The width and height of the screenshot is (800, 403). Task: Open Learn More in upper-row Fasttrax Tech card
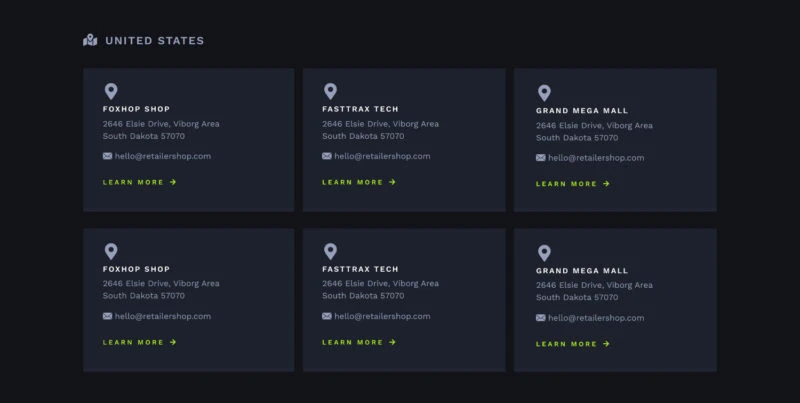tap(359, 182)
